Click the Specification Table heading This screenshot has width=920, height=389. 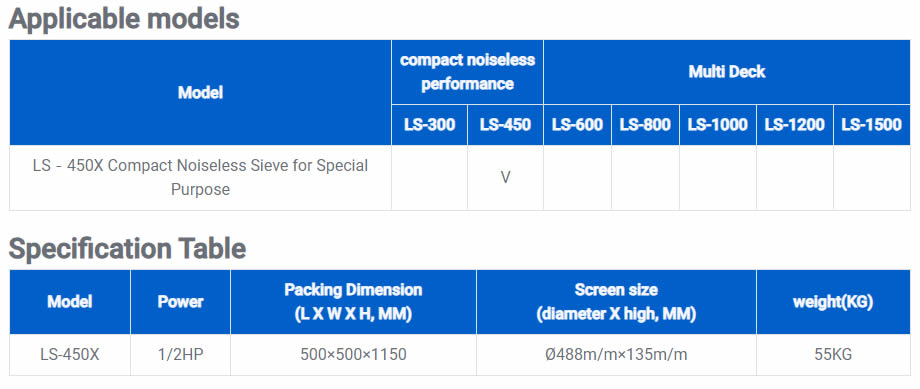[127, 249]
